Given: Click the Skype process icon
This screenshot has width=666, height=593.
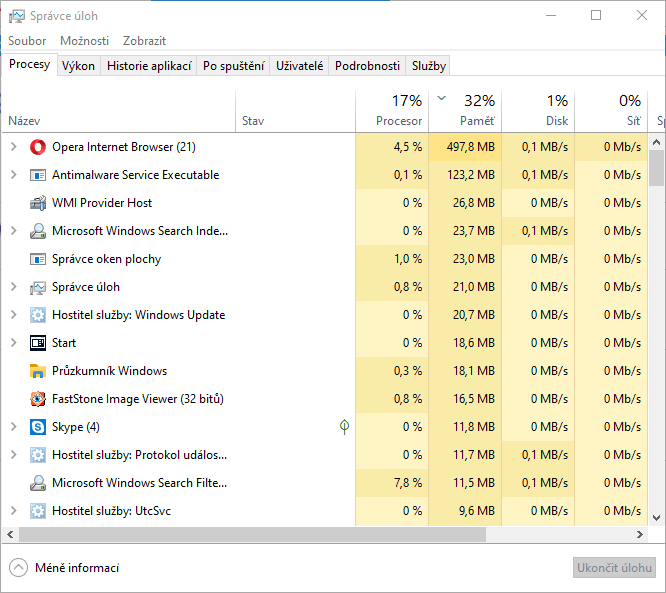Looking at the screenshot, I should [x=38, y=427].
